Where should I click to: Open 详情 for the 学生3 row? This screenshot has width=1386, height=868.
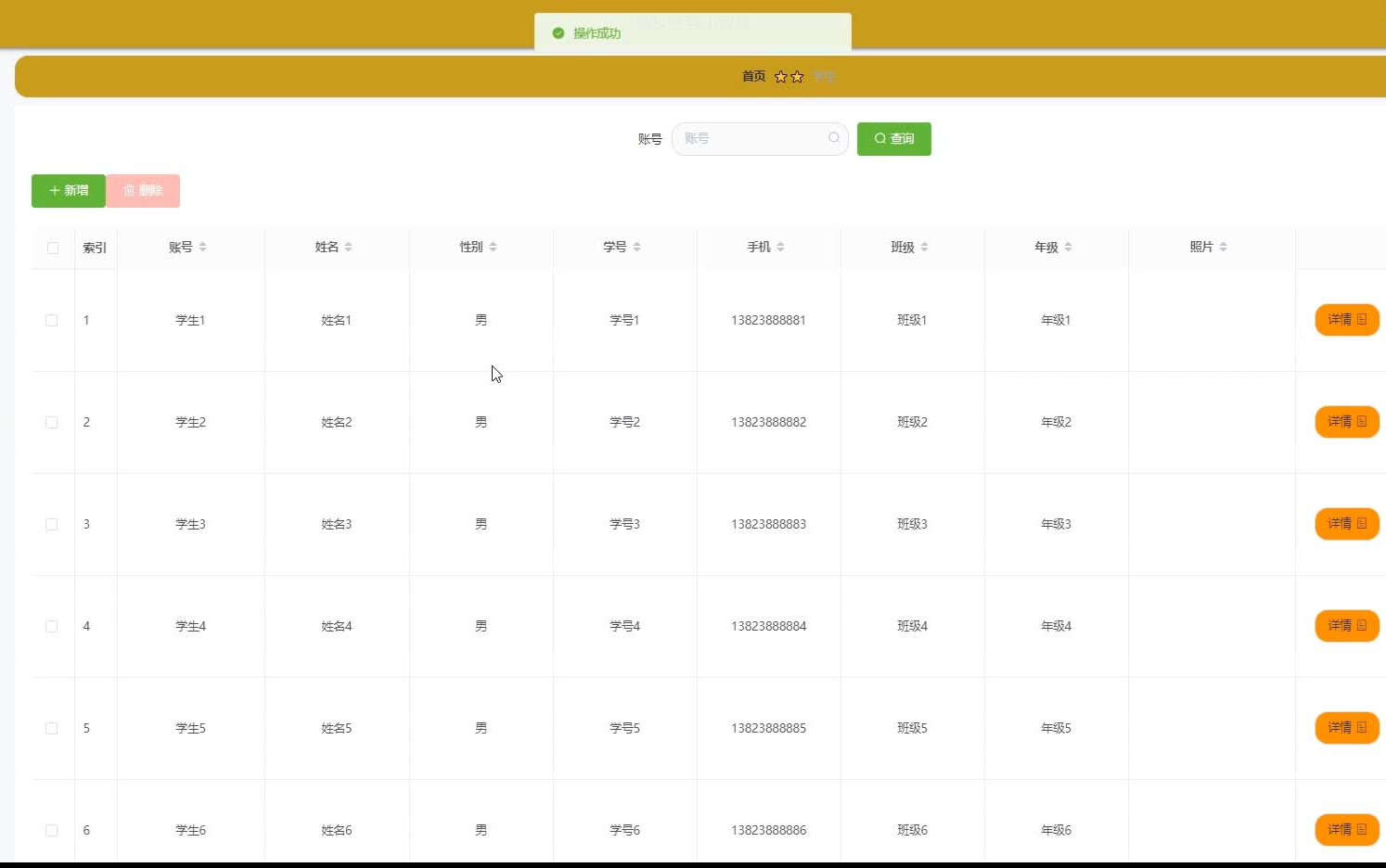[x=1347, y=524]
